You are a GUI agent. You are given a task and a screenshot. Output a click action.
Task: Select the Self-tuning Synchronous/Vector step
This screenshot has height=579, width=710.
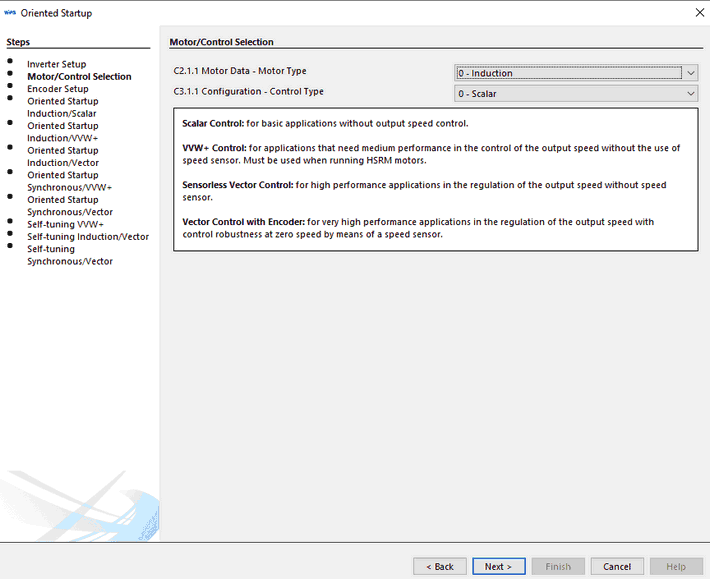[70, 255]
